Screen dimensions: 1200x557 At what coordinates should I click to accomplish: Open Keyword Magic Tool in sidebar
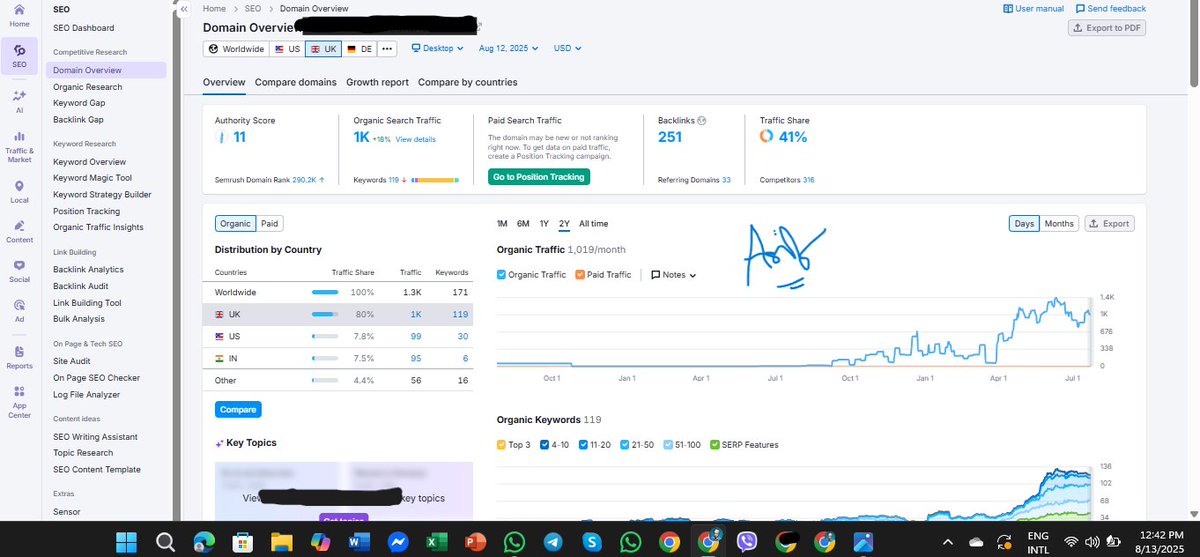tap(93, 178)
